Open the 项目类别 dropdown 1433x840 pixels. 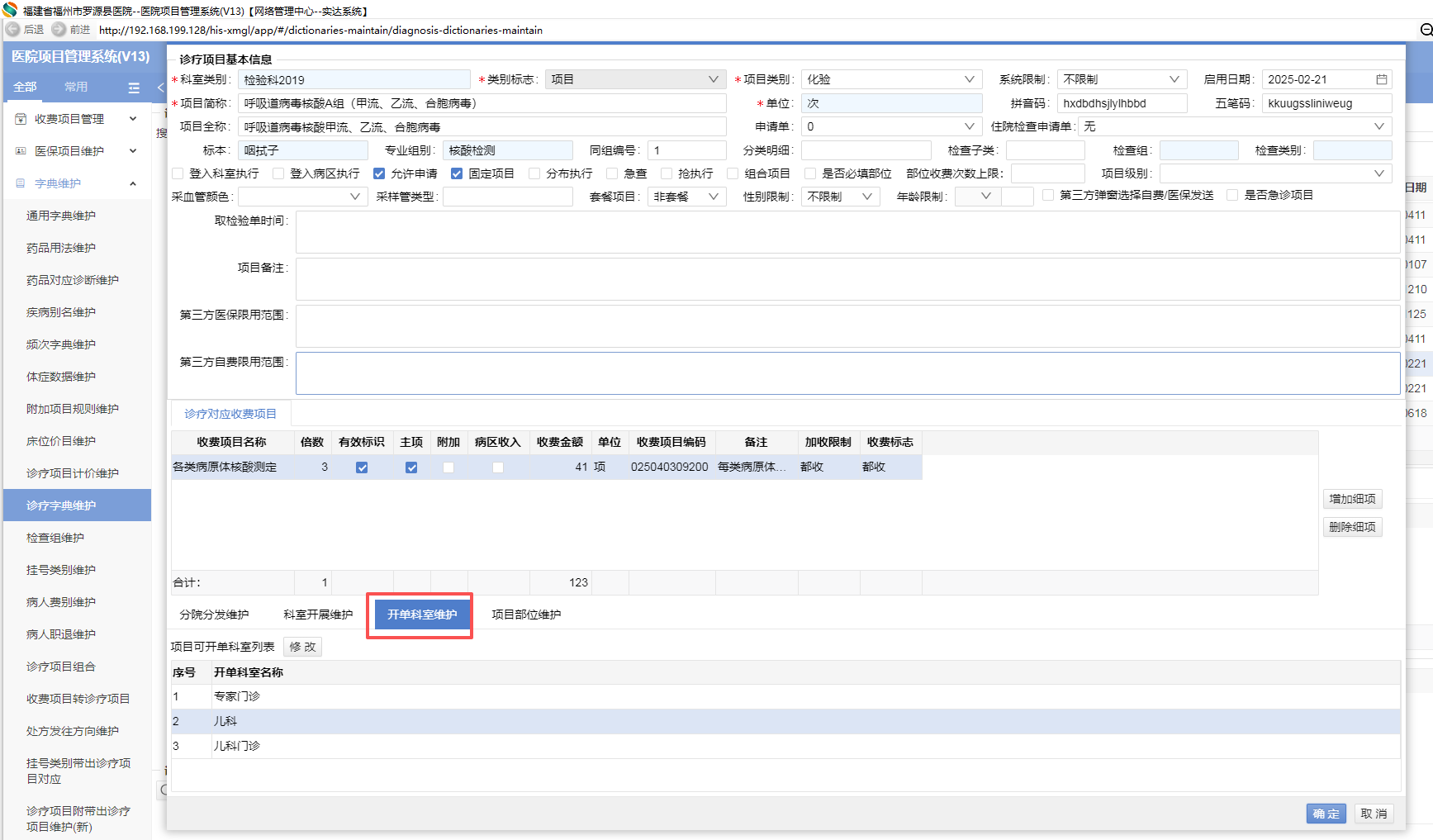click(891, 79)
